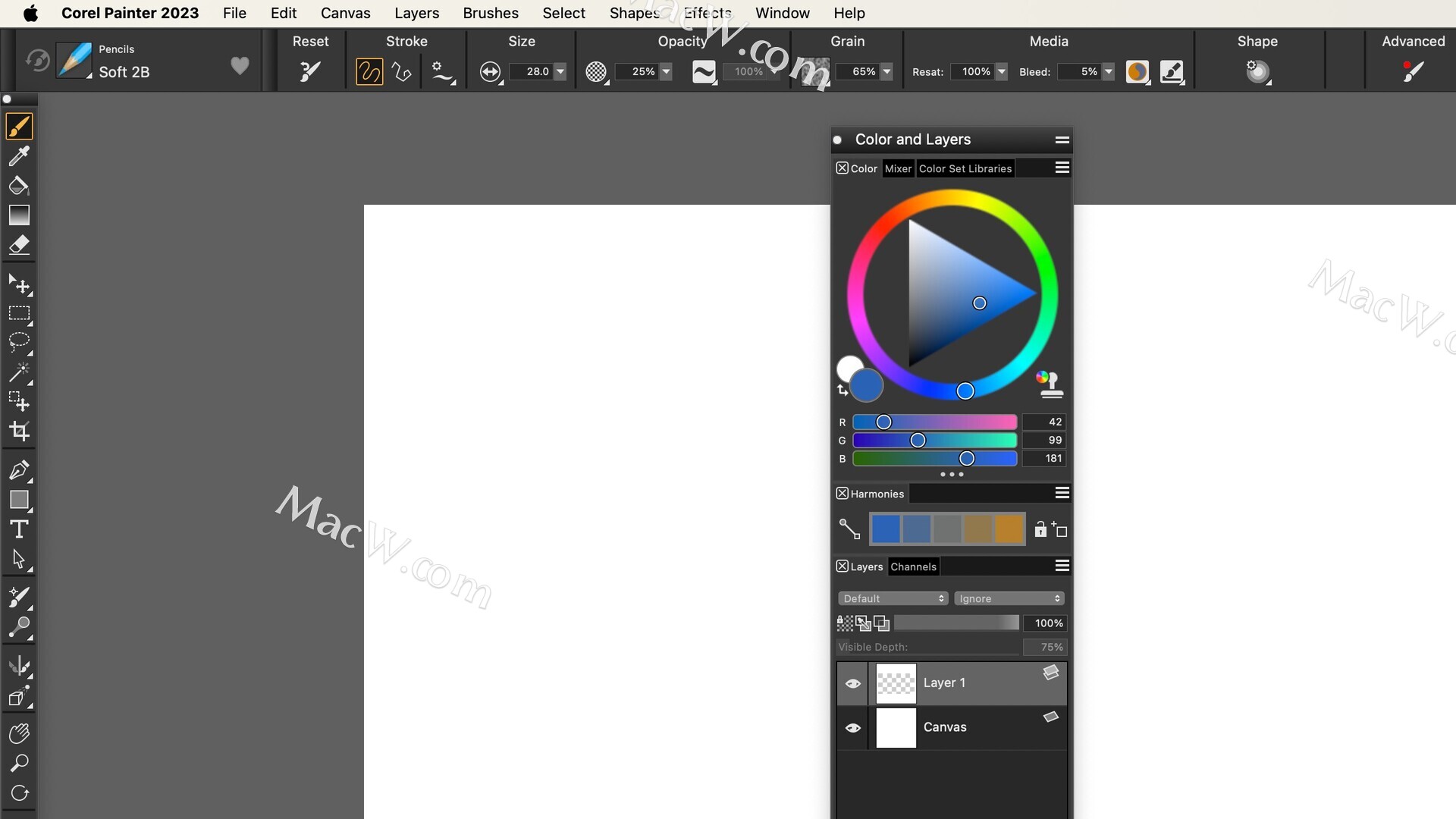Screen dimensions: 1456x819
Task: Select the Dropper tool
Action: point(19,155)
